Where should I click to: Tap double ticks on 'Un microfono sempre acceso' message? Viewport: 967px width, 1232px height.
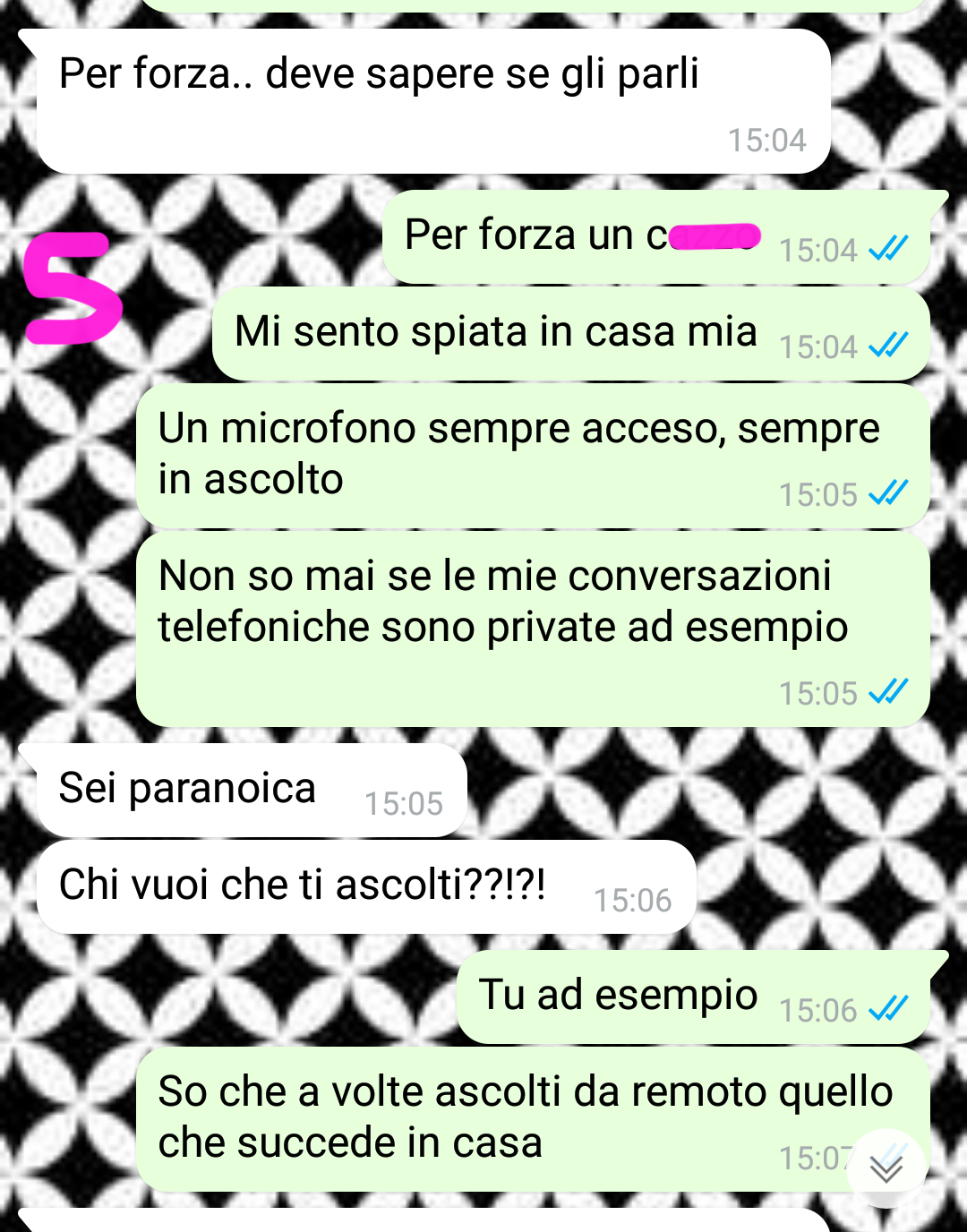[x=889, y=492]
